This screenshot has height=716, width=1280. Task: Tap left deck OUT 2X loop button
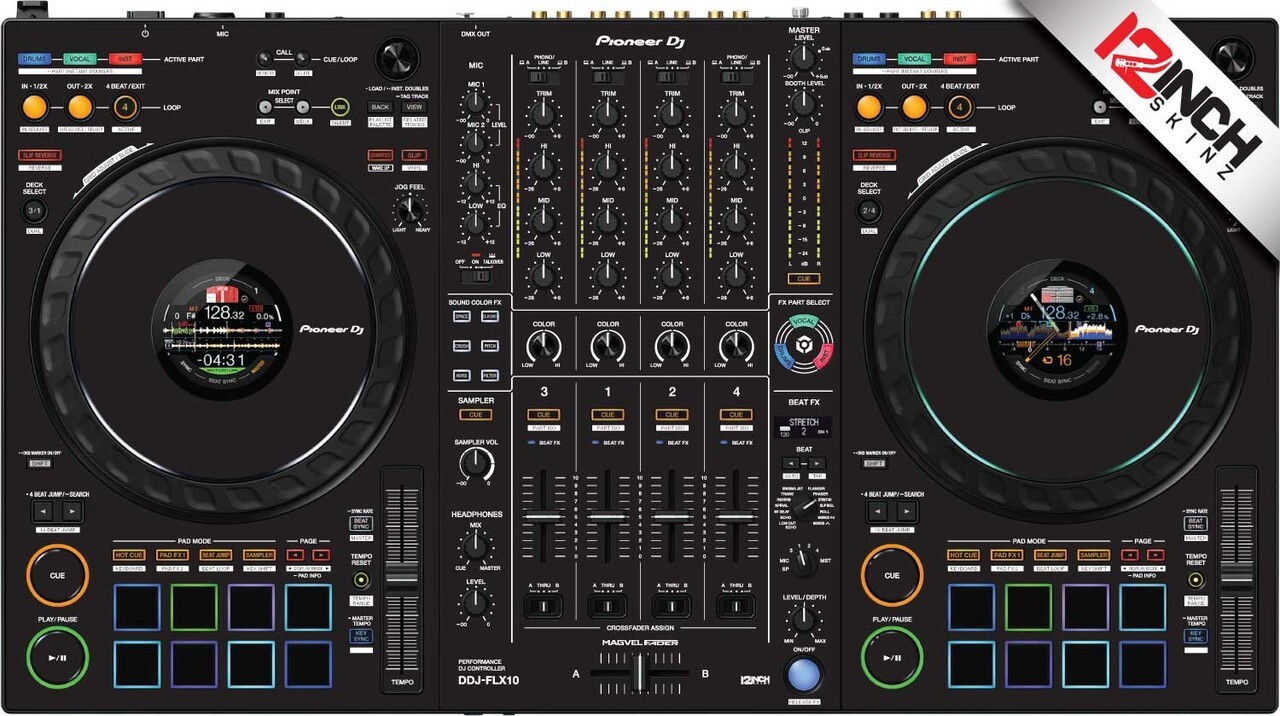[81, 107]
